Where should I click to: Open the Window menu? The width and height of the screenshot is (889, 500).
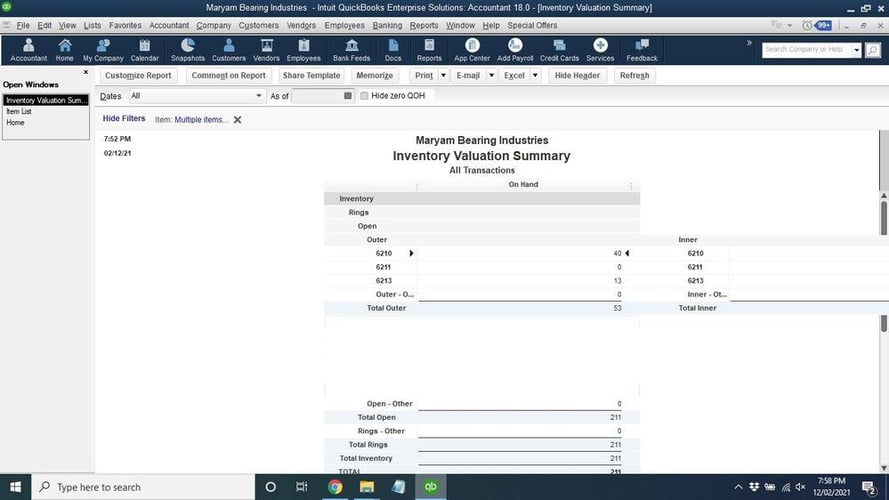pos(460,26)
